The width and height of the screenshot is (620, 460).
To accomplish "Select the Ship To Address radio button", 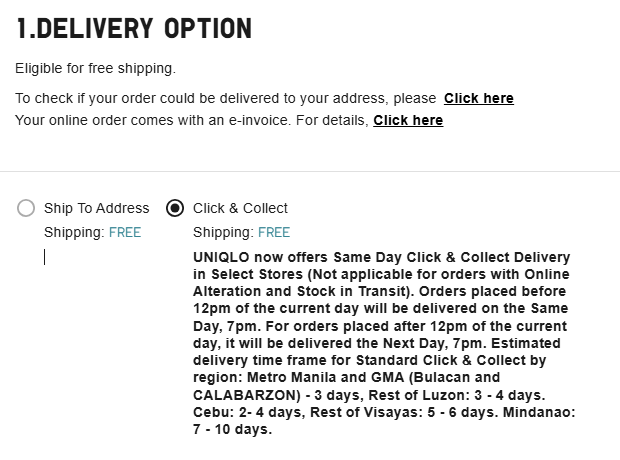I will pos(26,208).
